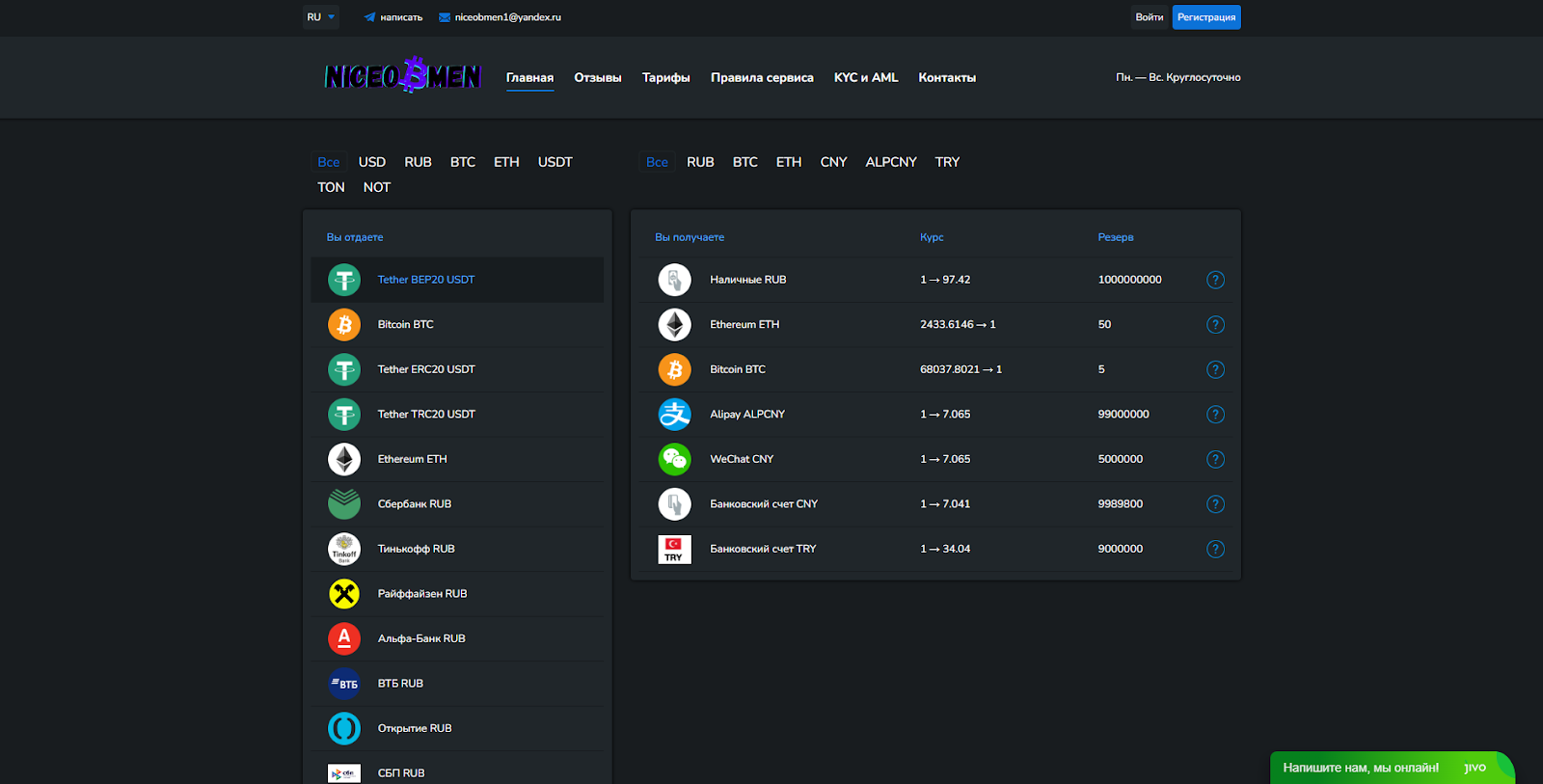Open help icon for Ethereum ETH reserve

[1215, 325]
